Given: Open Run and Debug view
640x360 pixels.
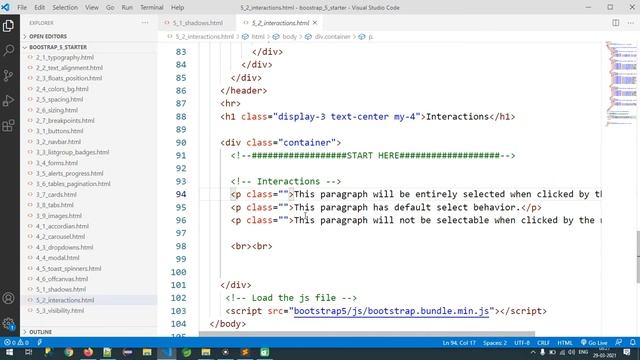Looking at the screenshot, I should click(x=8, y=100).
